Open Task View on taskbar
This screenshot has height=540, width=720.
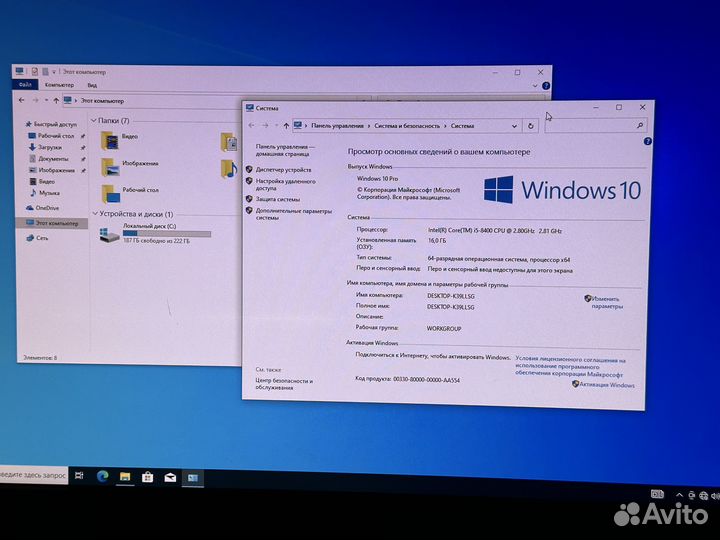coord(79,476)
